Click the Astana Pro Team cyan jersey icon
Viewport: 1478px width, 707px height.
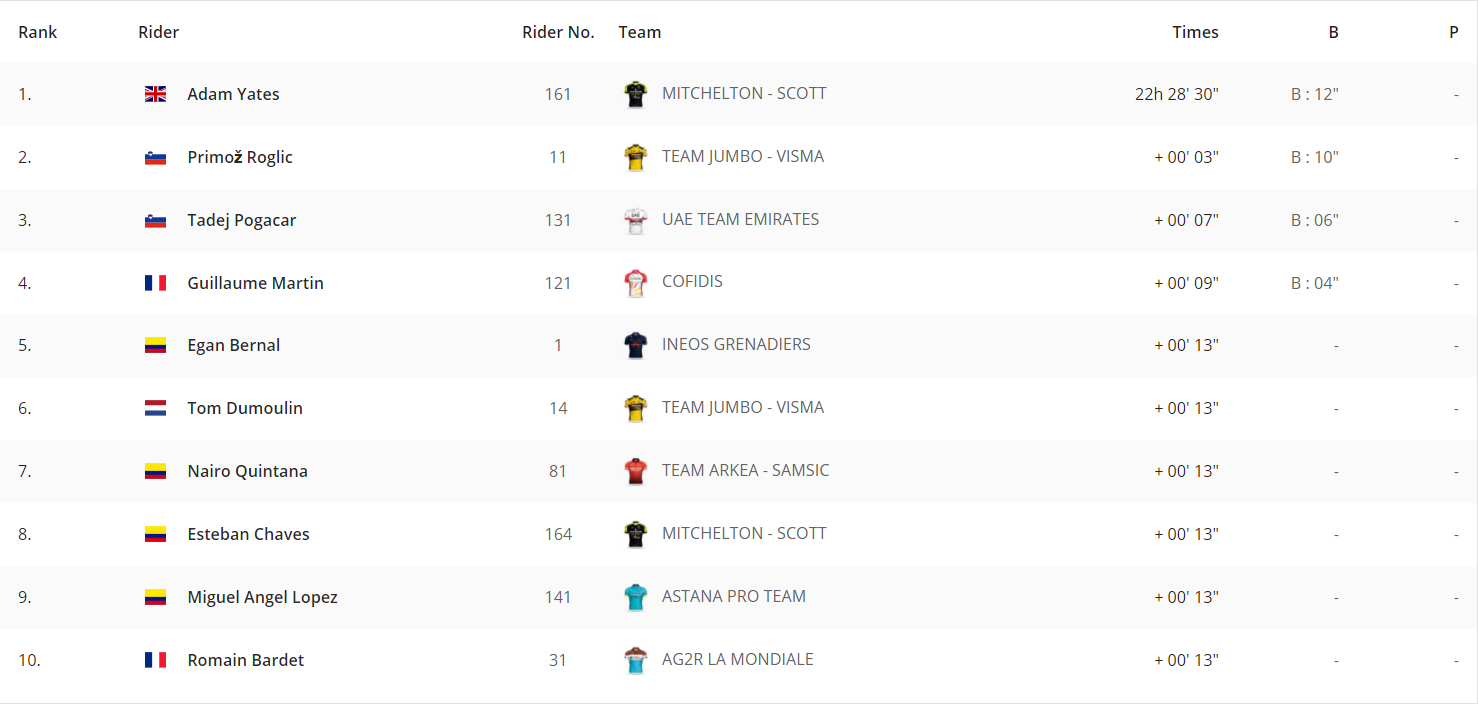coord(635,597)
